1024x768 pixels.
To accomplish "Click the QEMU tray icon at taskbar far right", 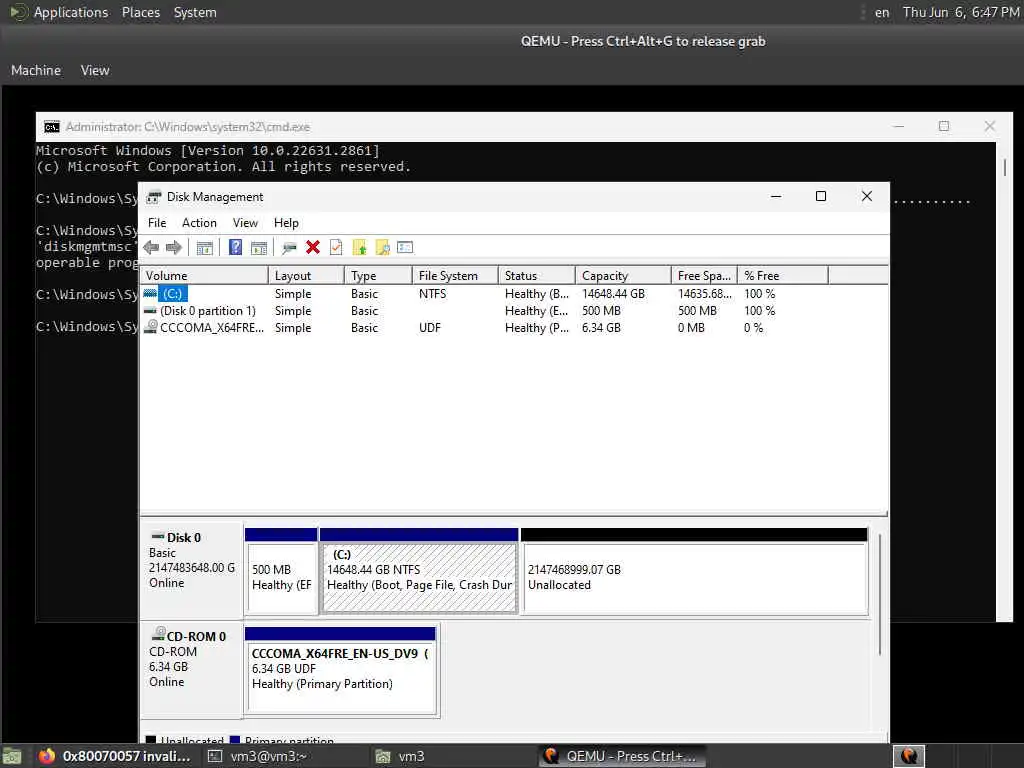I will click(909, 756).
